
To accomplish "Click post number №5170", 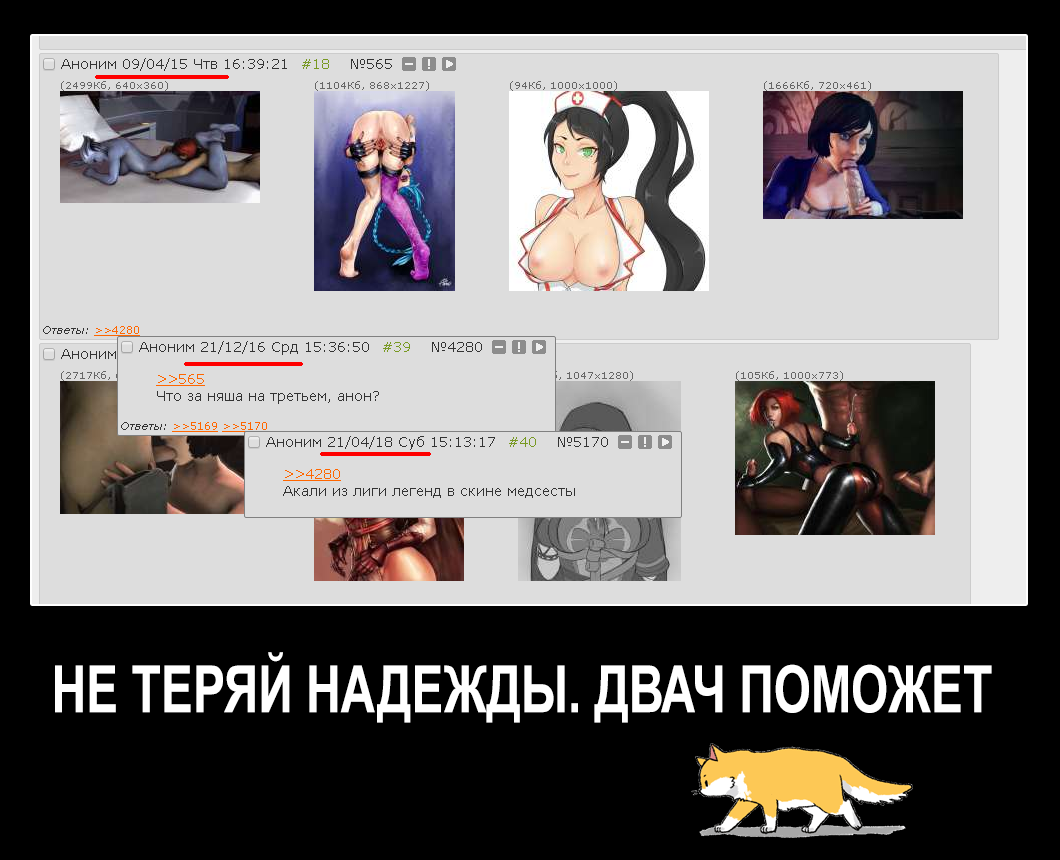I will pyautogui.click(x=583, y=442).
